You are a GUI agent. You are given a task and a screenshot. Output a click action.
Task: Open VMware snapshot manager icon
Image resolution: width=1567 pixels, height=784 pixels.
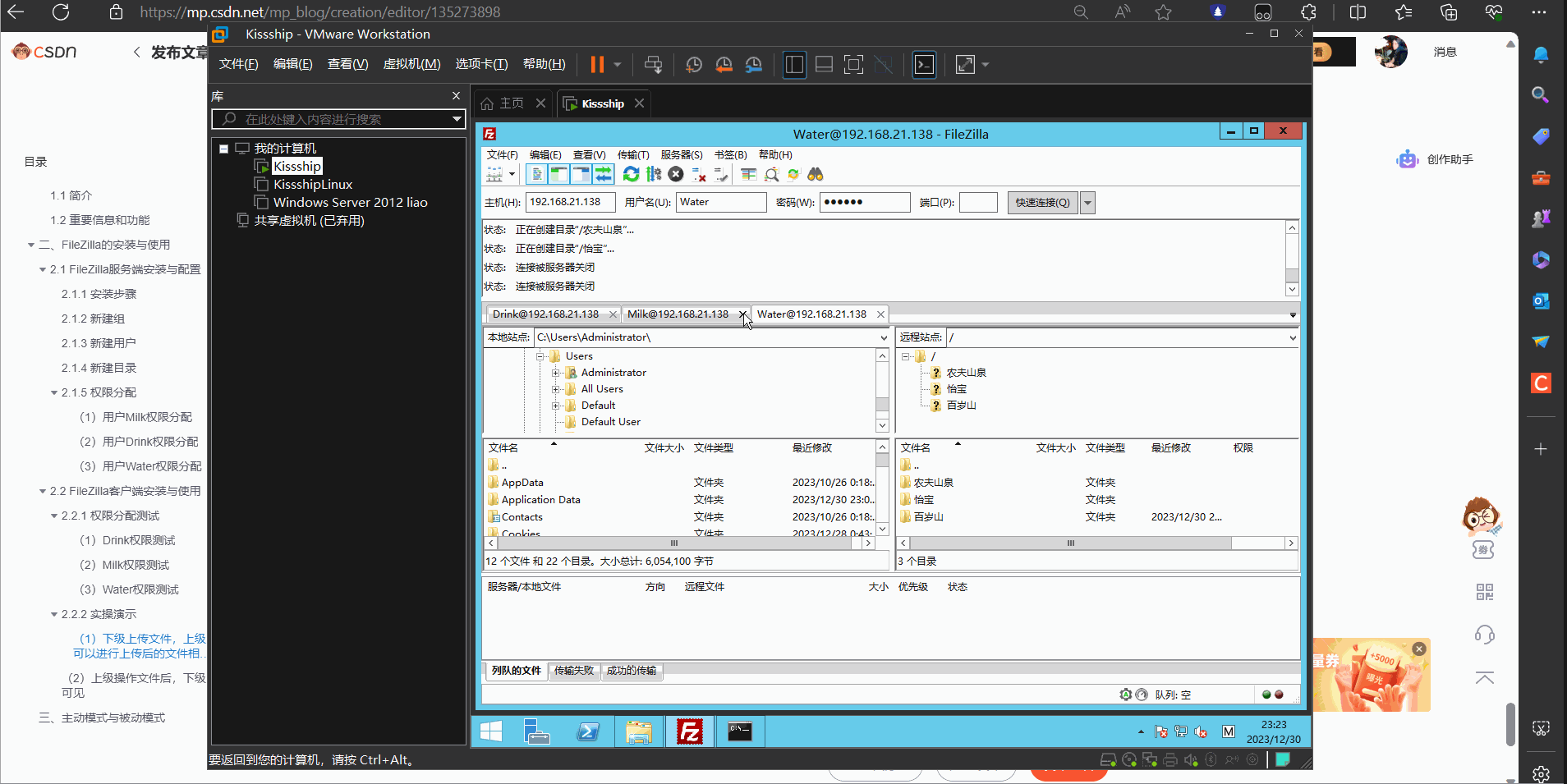coord(754,65)
